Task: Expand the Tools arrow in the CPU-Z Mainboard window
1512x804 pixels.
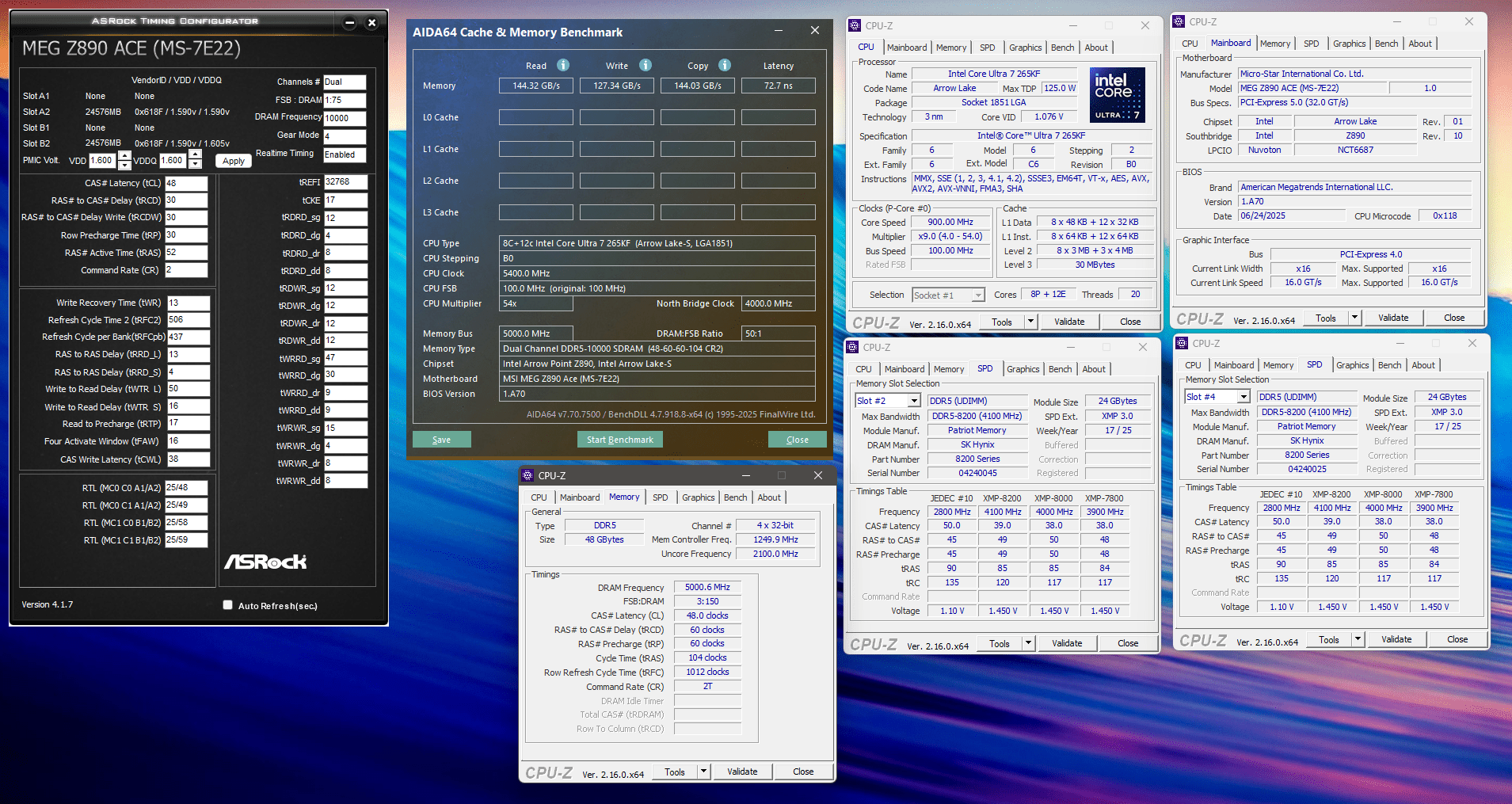Action: [1354, 318]
